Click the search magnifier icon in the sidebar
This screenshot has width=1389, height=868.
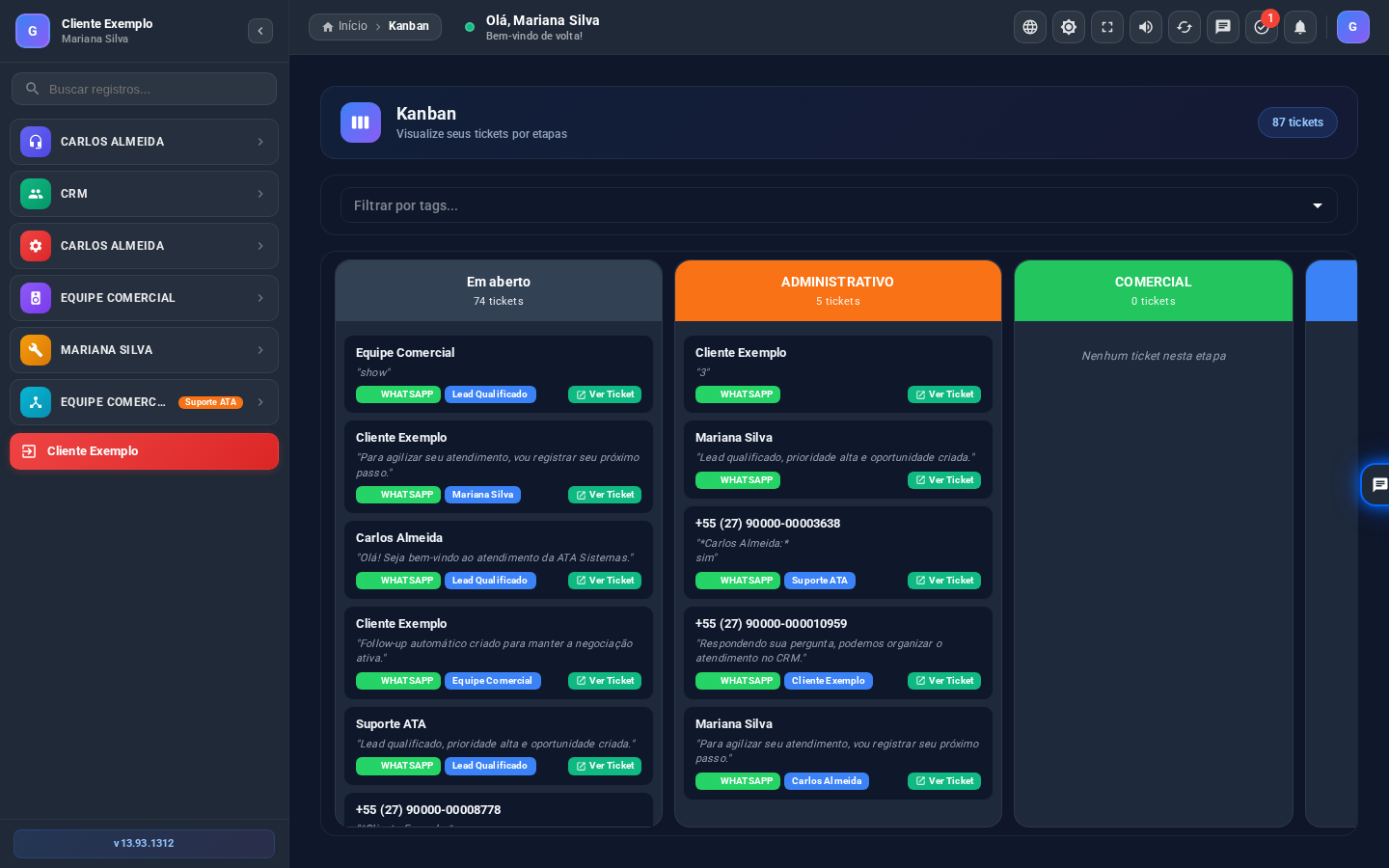pos(33,89)
